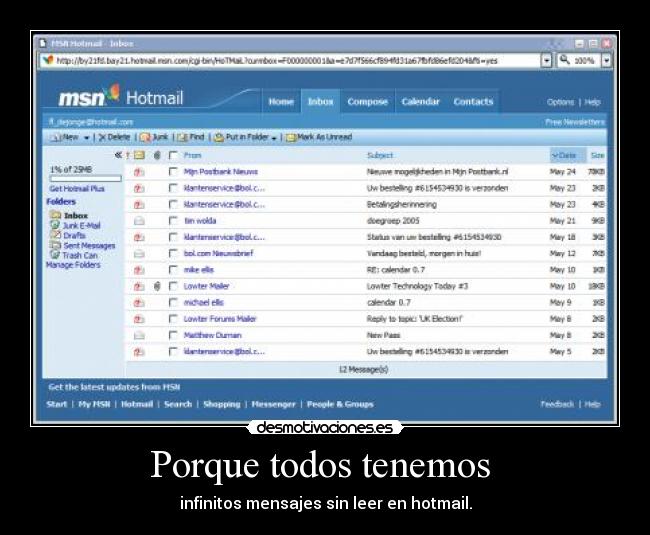Click the Search footer link
This screenshot has width=650, height=535.
click(x=178, y=404)
